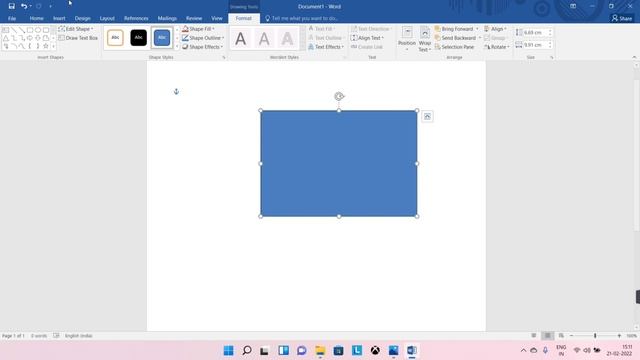Open the Align Text dropdown

[367, 38]
